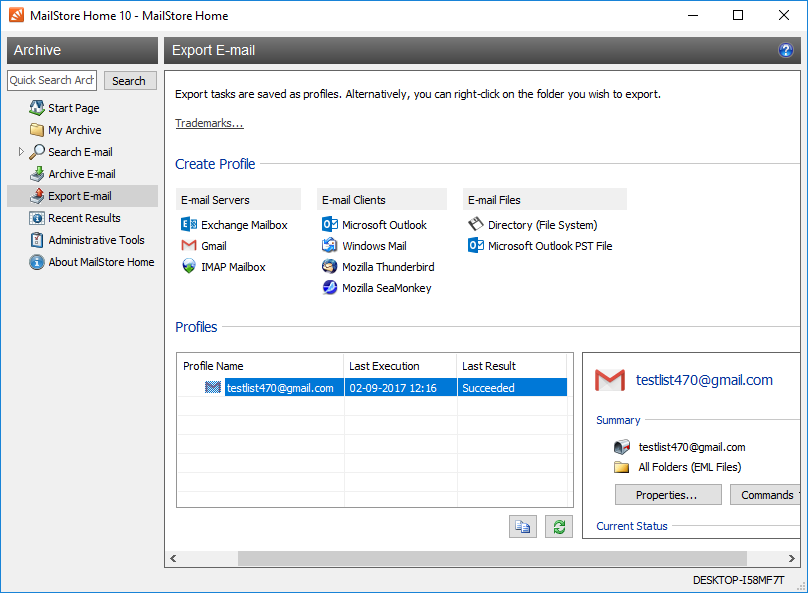This screenshot has width=808, height=593.
Task: Click the Directory (File System) icon
Action: click(476, 224)
